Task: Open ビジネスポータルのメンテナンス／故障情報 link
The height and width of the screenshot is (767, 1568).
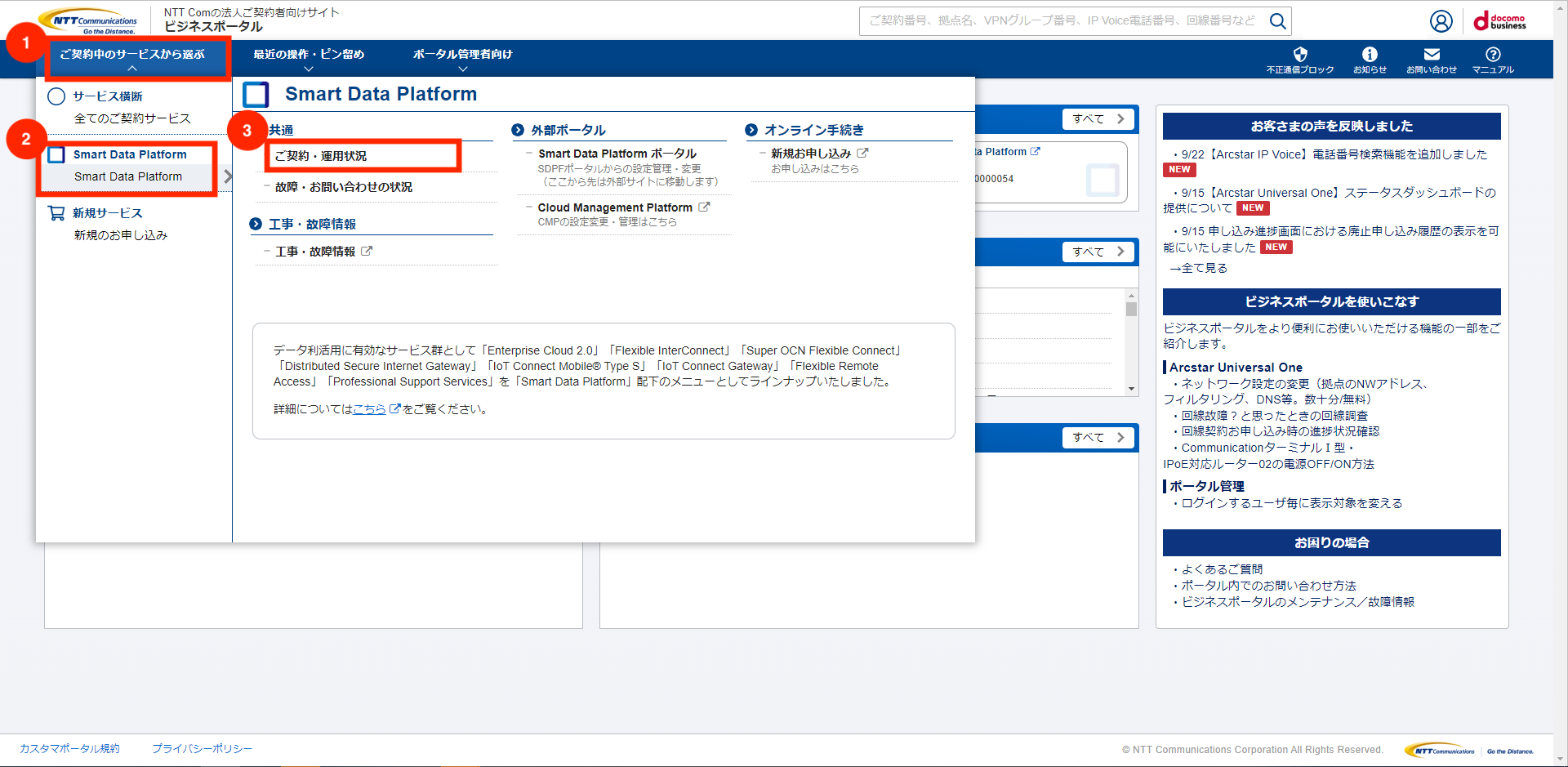Action: [x=1298, y=602]
